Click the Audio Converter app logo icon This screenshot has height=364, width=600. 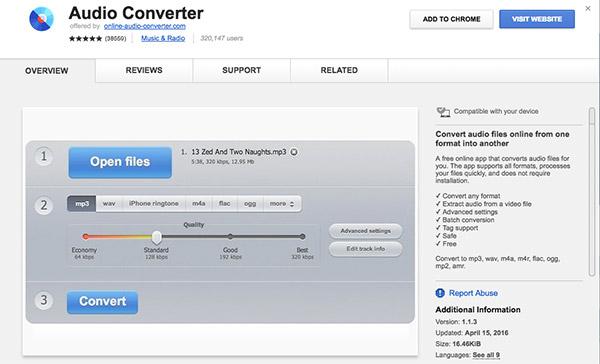[x=42, y=19]
